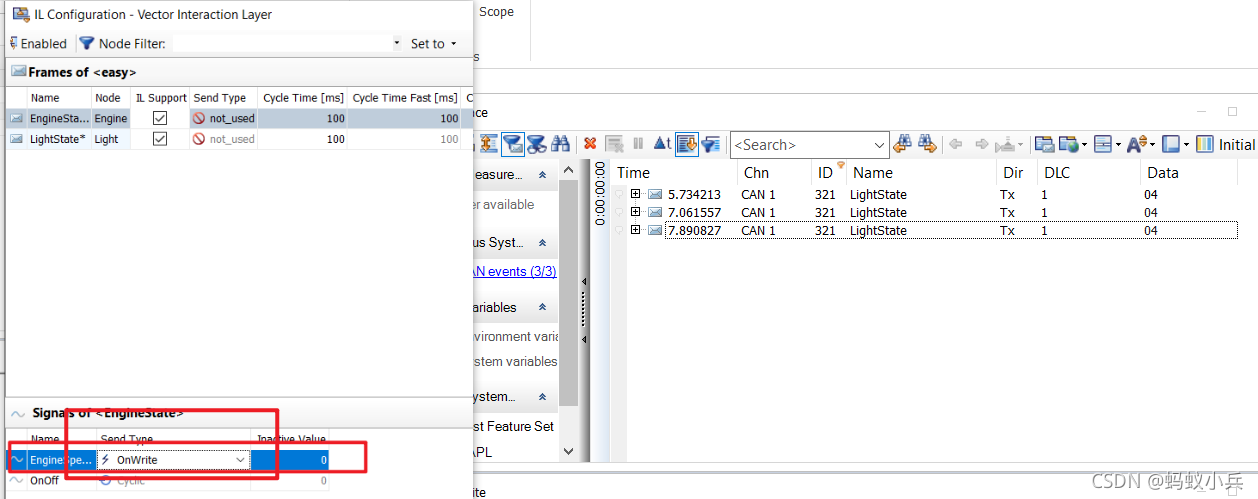Image resolution: width=1258 pixels, height=499 pixels.
Task: Click the previous (left arrow) navigation icon
Action: tap(955, 144)
